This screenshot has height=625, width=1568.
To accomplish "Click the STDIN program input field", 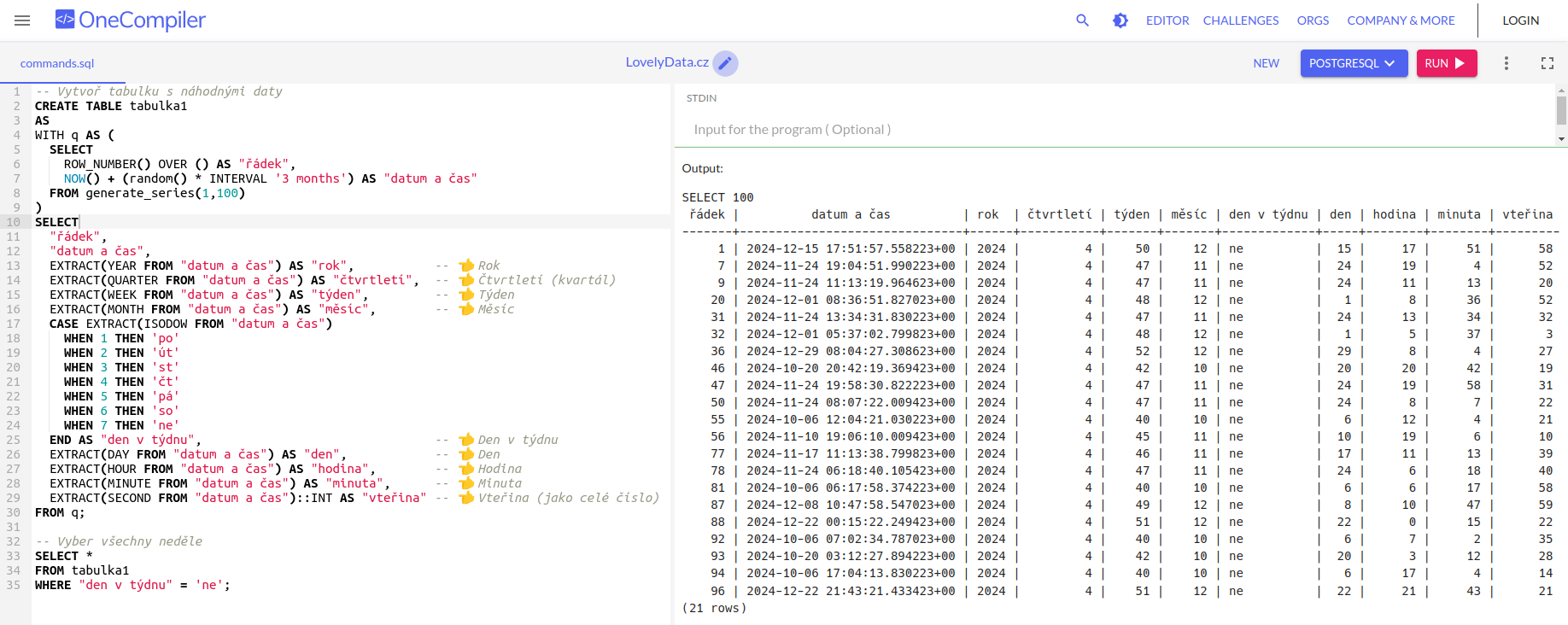I will click(x=1115, y=129).
